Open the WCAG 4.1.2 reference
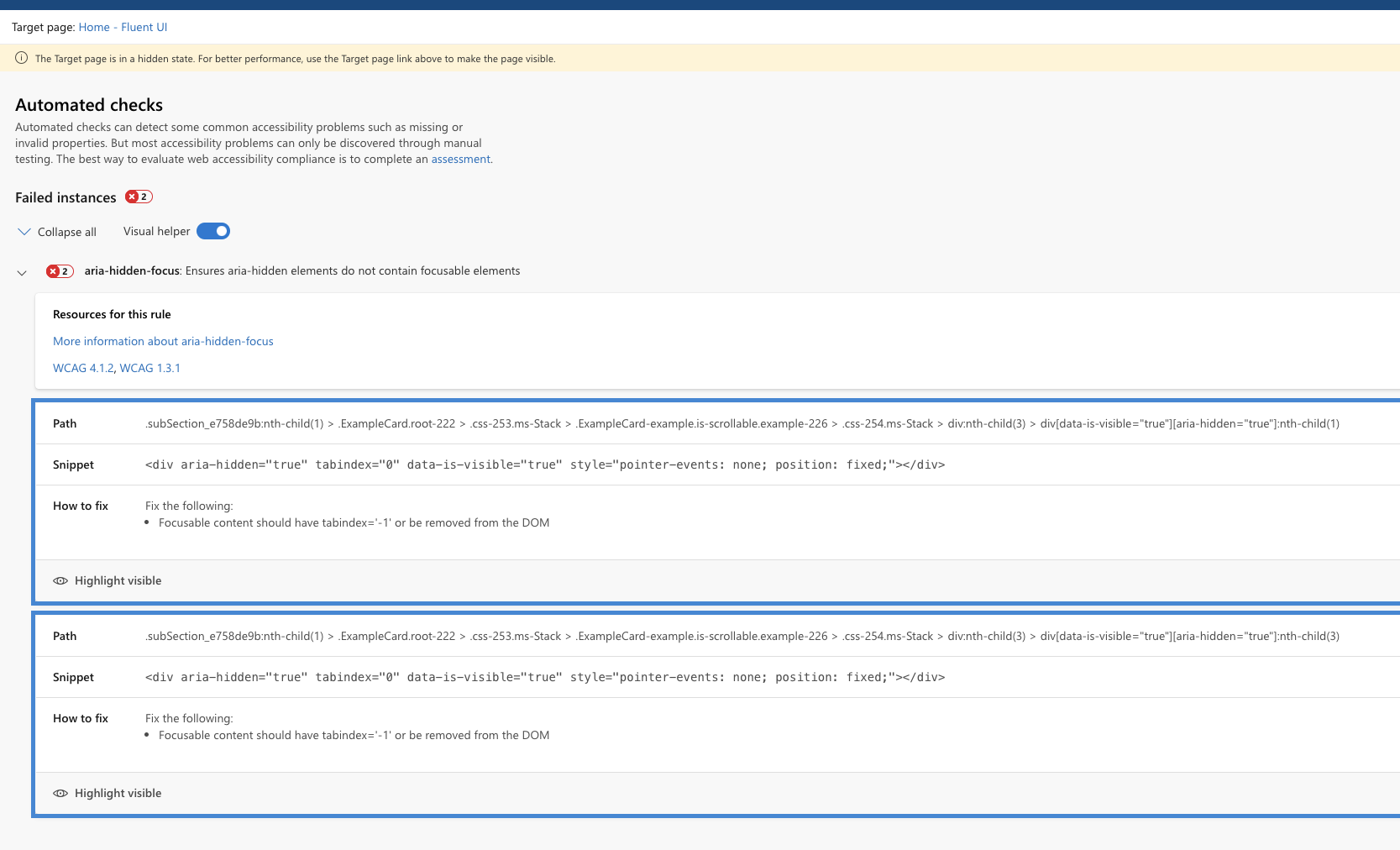 click(x=82, y=367)
